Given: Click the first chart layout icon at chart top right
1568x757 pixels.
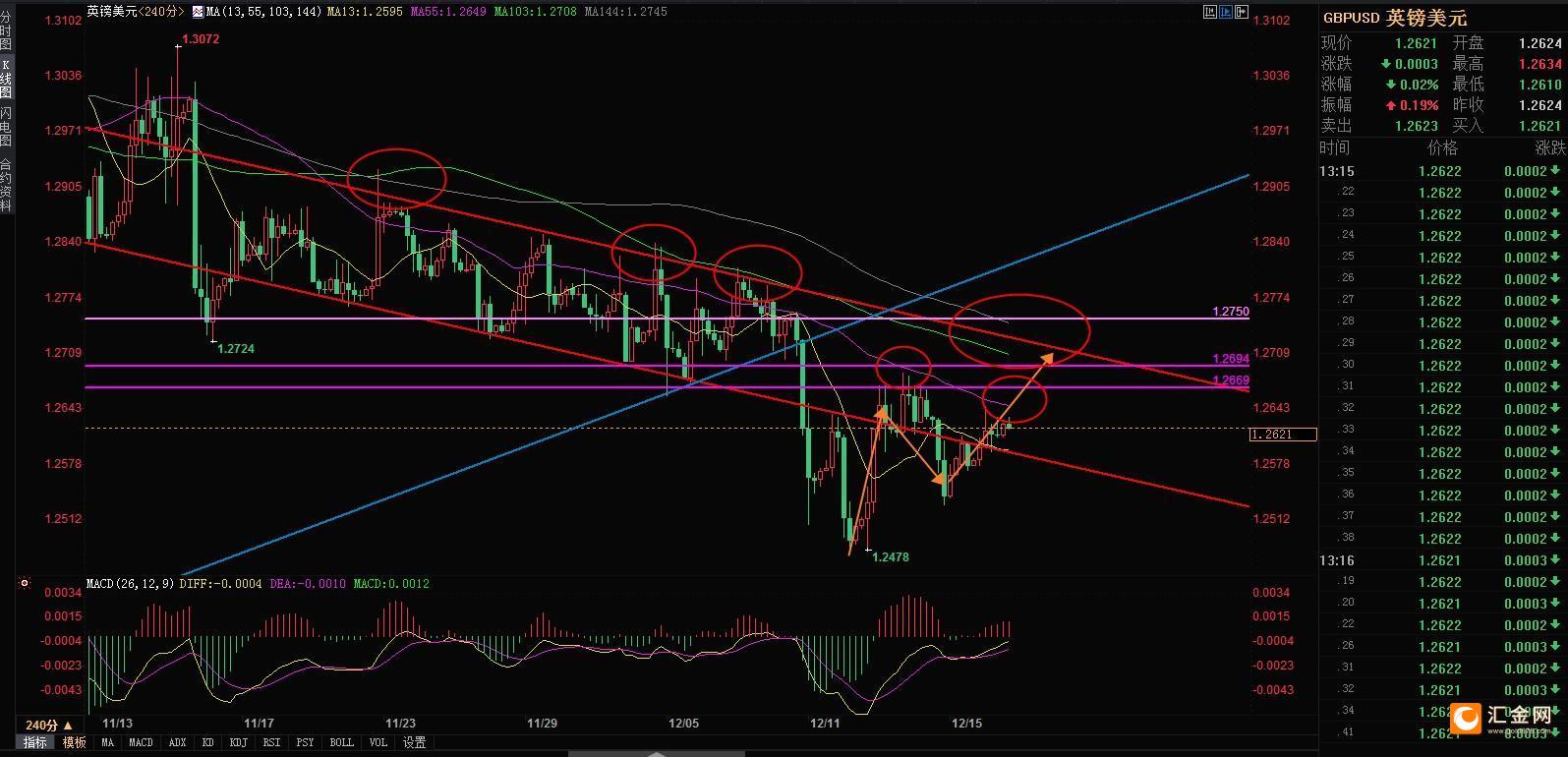Looking at the screenshot, I should (x=1209, y=12).
